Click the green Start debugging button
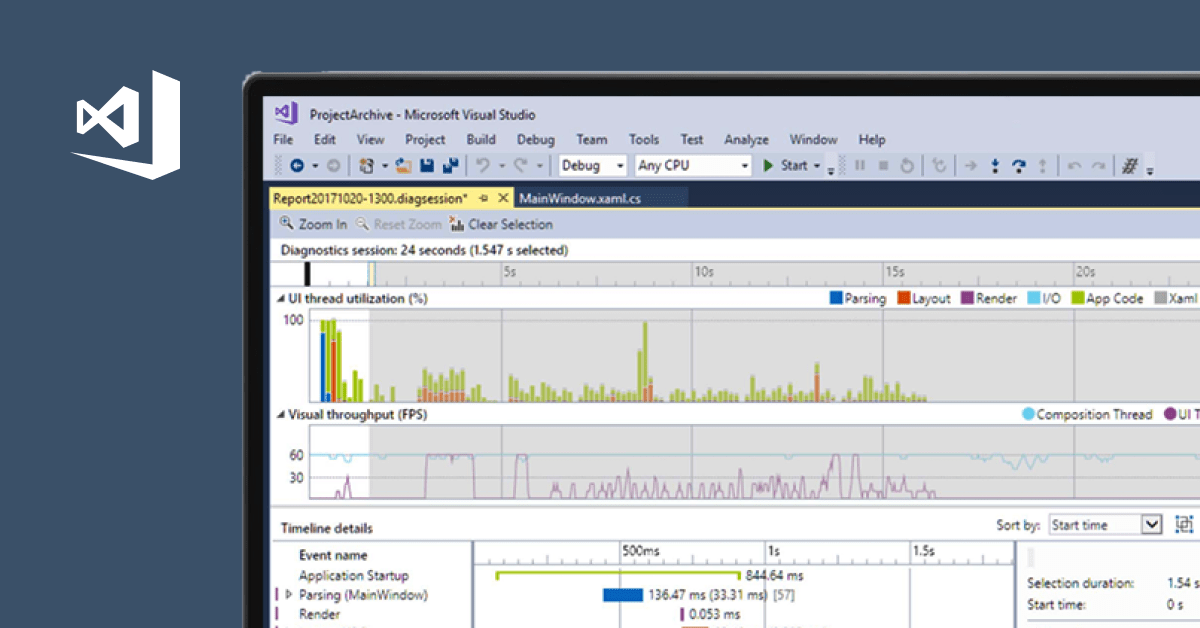1200x628 pixels. point(785,166)
